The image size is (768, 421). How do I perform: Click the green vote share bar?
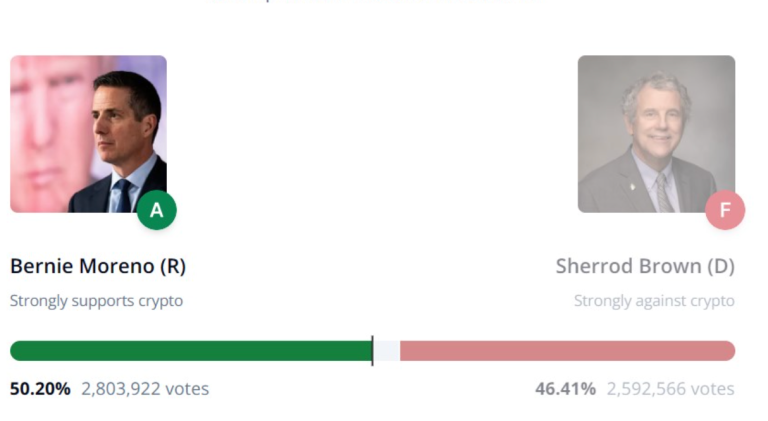click(190, 351)
